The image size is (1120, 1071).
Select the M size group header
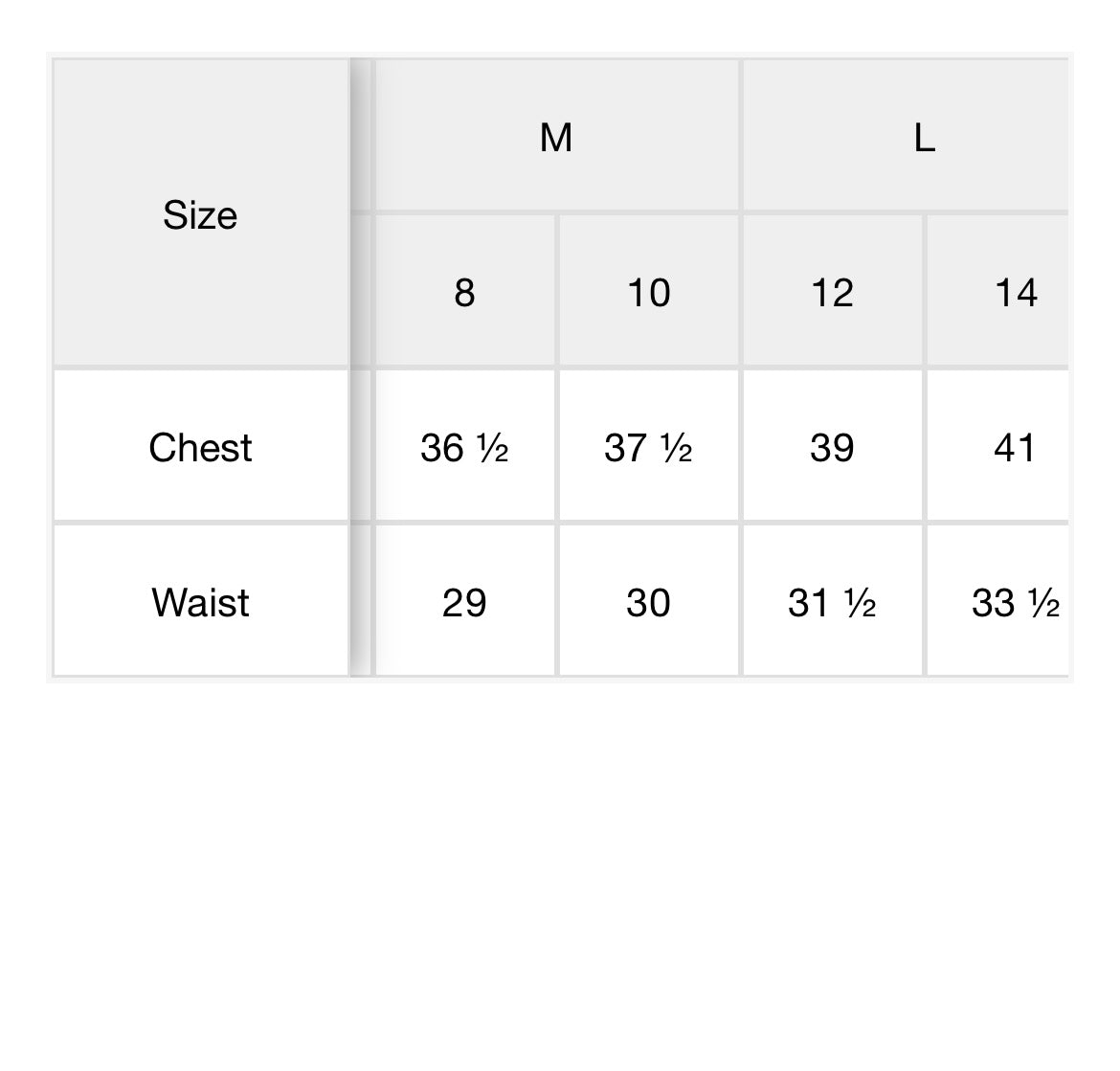click(556, 137)
